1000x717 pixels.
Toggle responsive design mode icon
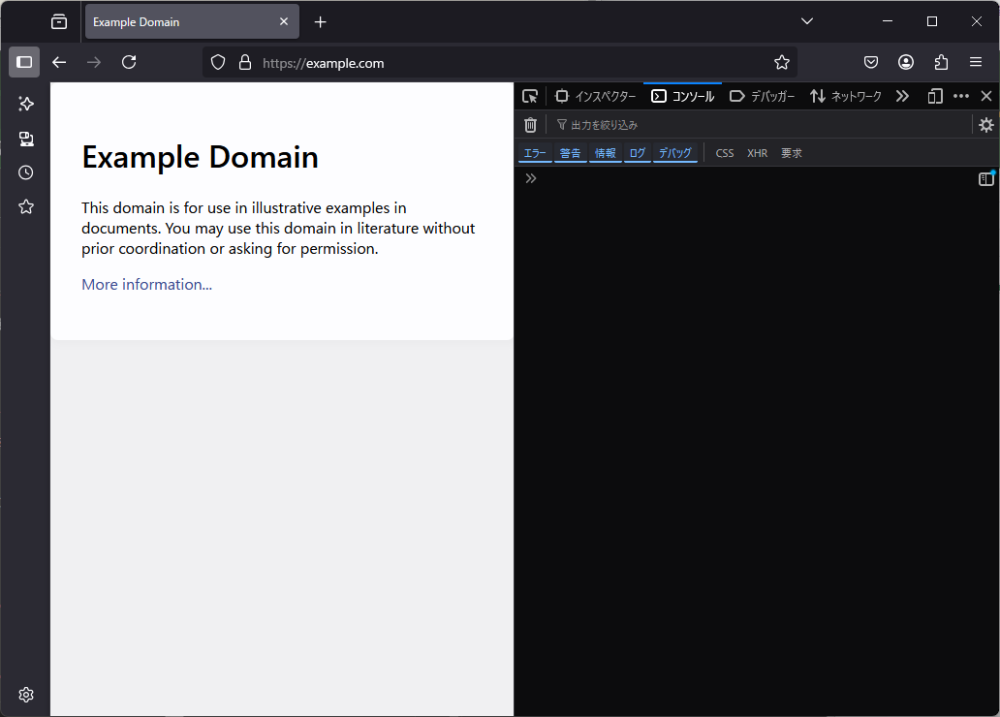(x=935, y=96)
